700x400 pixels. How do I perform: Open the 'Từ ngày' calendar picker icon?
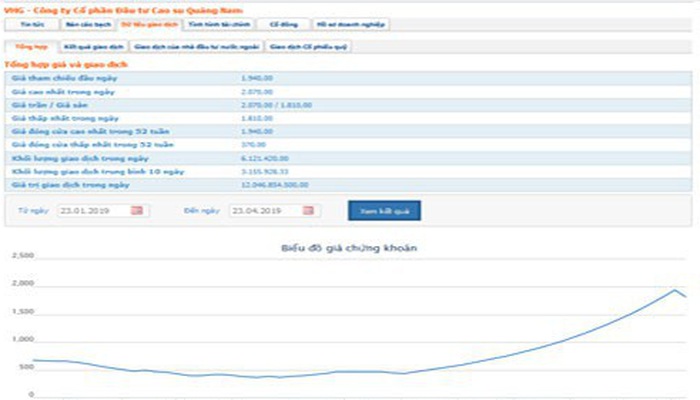pyautogui.click(x=138, y=210)
